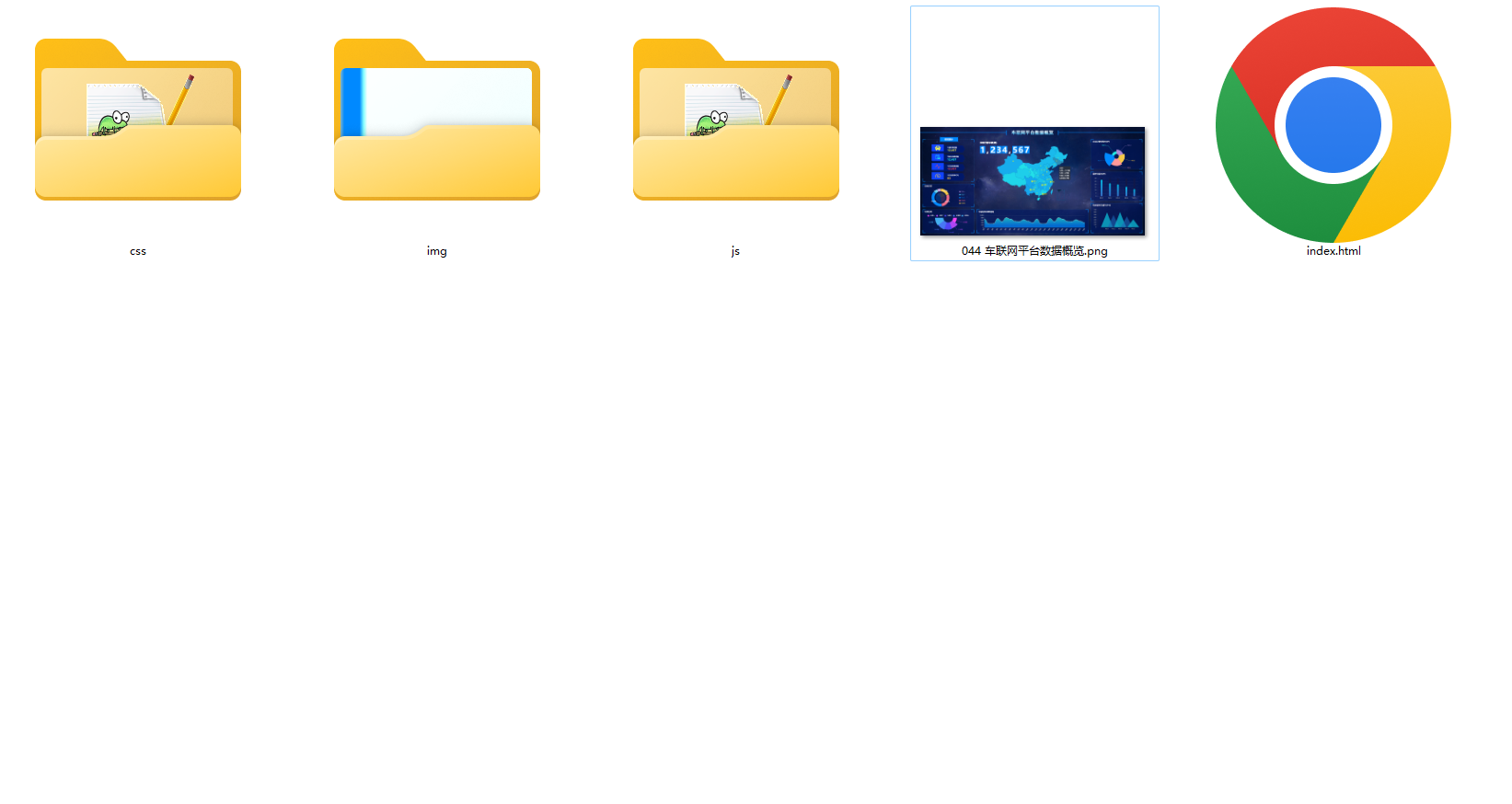Click the 'index.html' file name label

[x=1333, y=251]
